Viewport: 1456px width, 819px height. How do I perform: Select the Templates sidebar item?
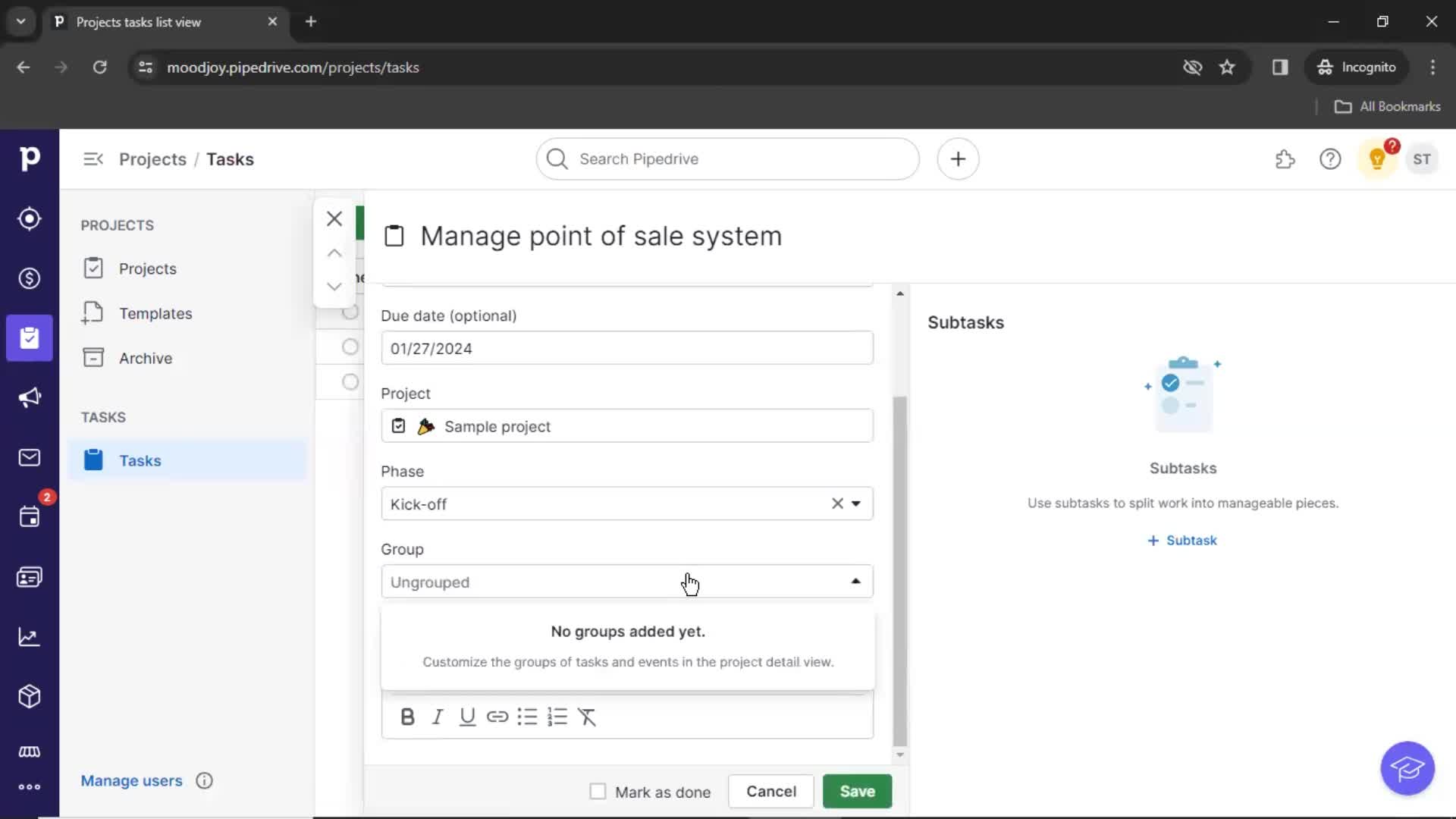[155, 313]
